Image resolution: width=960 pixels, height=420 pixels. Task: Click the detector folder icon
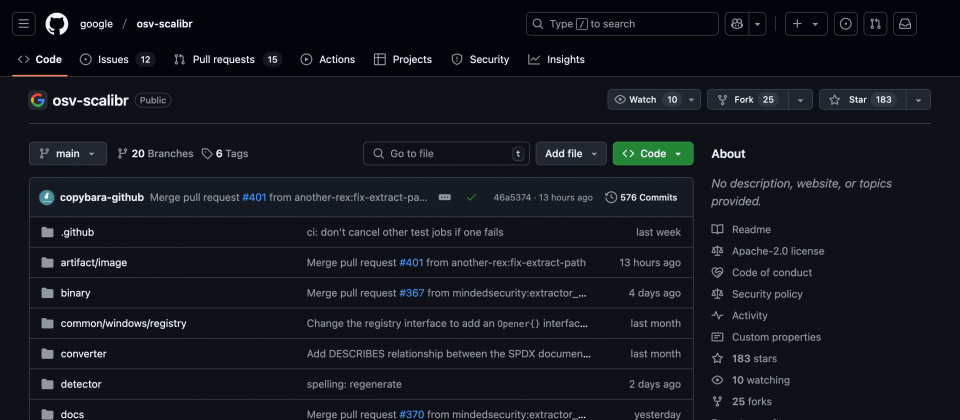point(47,384)
